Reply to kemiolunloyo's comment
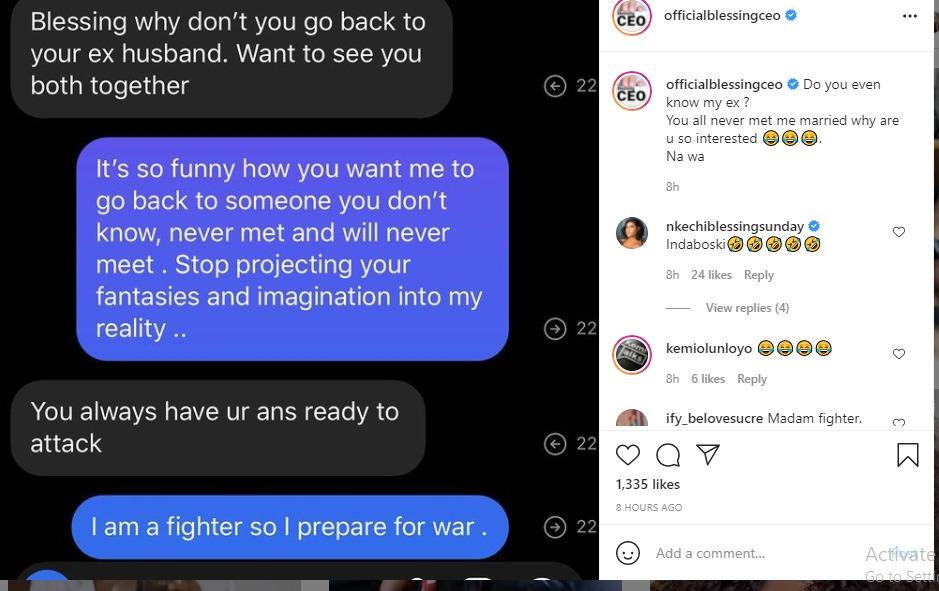Viewport: 939px width, 591px height. click(752, 379)
